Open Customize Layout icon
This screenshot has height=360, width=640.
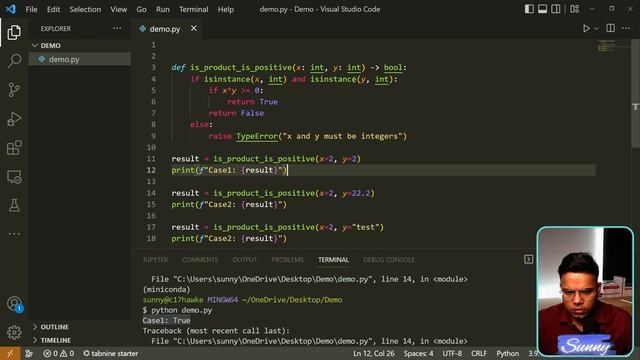tap(575, 9)
